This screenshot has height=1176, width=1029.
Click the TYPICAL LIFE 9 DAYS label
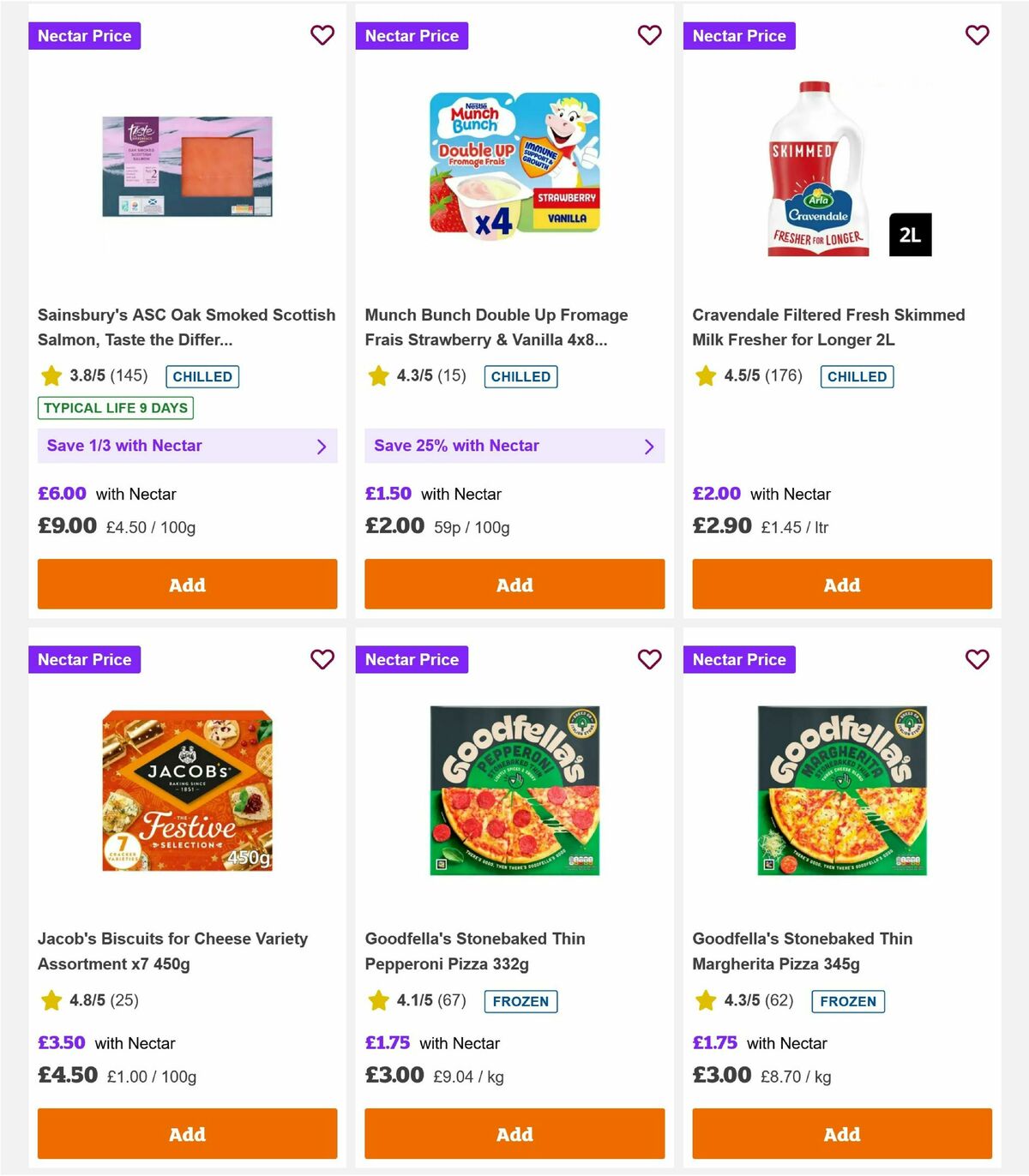coord(115,408)
